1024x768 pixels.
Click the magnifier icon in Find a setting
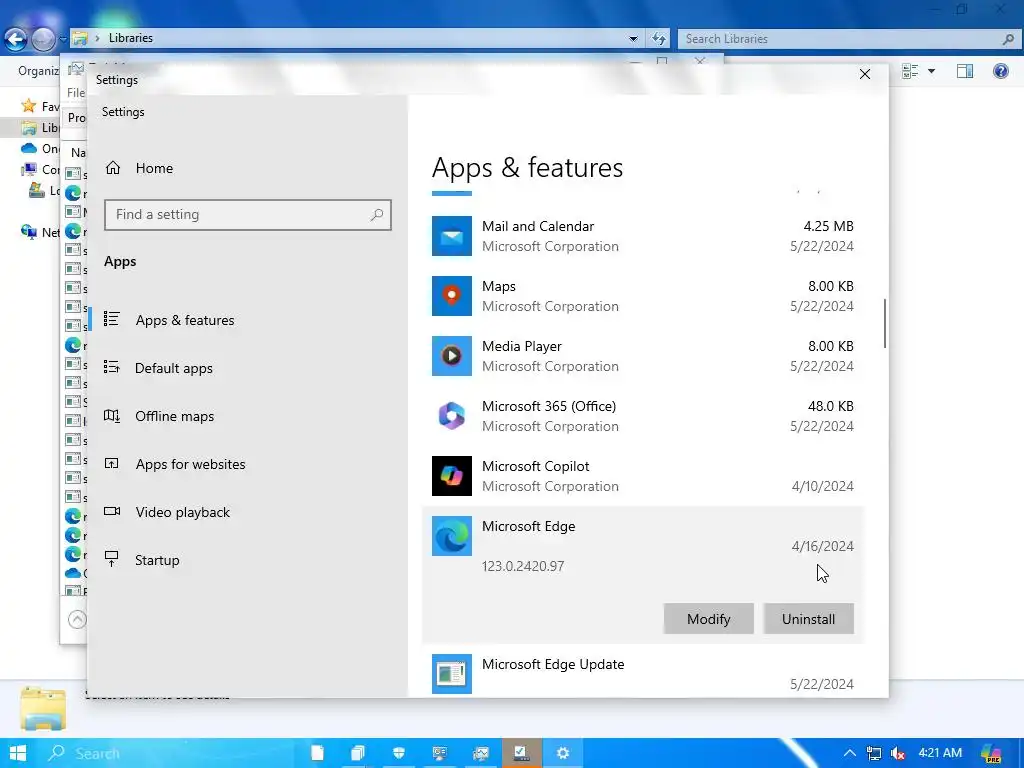click(376, 215)
